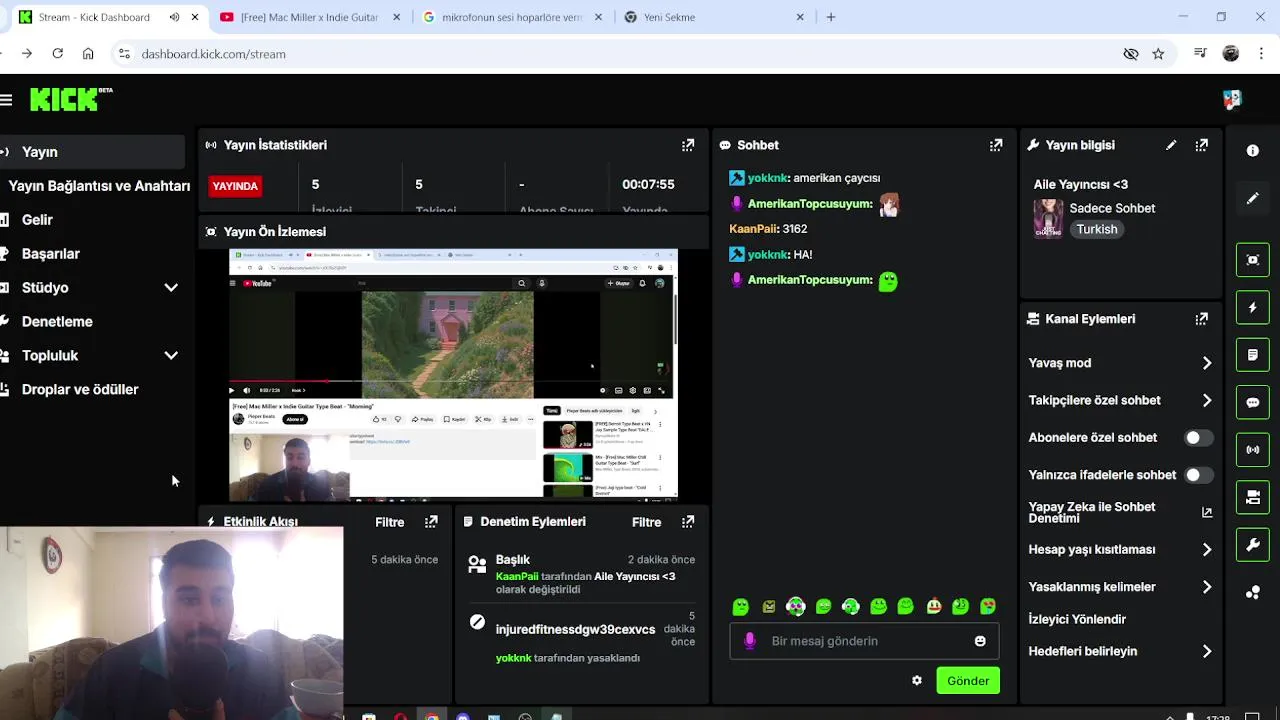Viewport: 1280px width, 720px height.
Task: Insert the heart-eyes emote at row end
Action: [988, 606]
